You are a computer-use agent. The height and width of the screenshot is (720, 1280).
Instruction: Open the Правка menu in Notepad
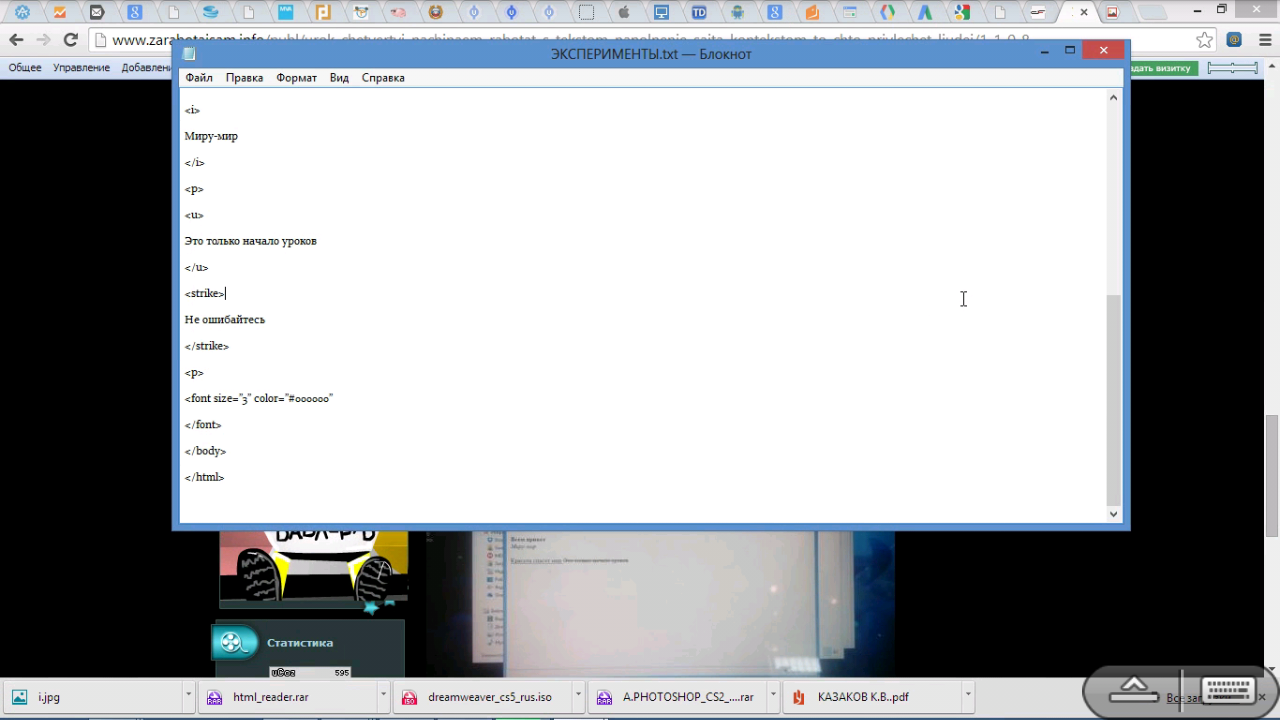tap(244, 77)
